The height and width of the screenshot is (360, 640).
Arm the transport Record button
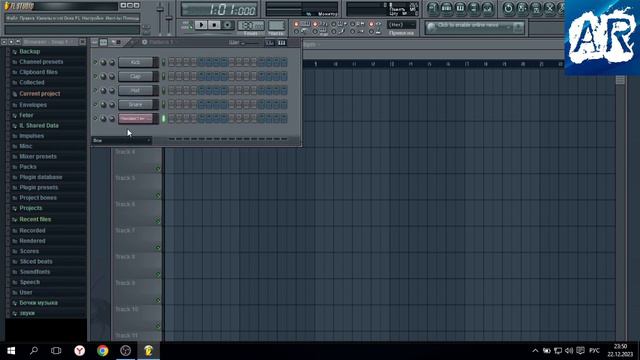(x=227, y=25)
